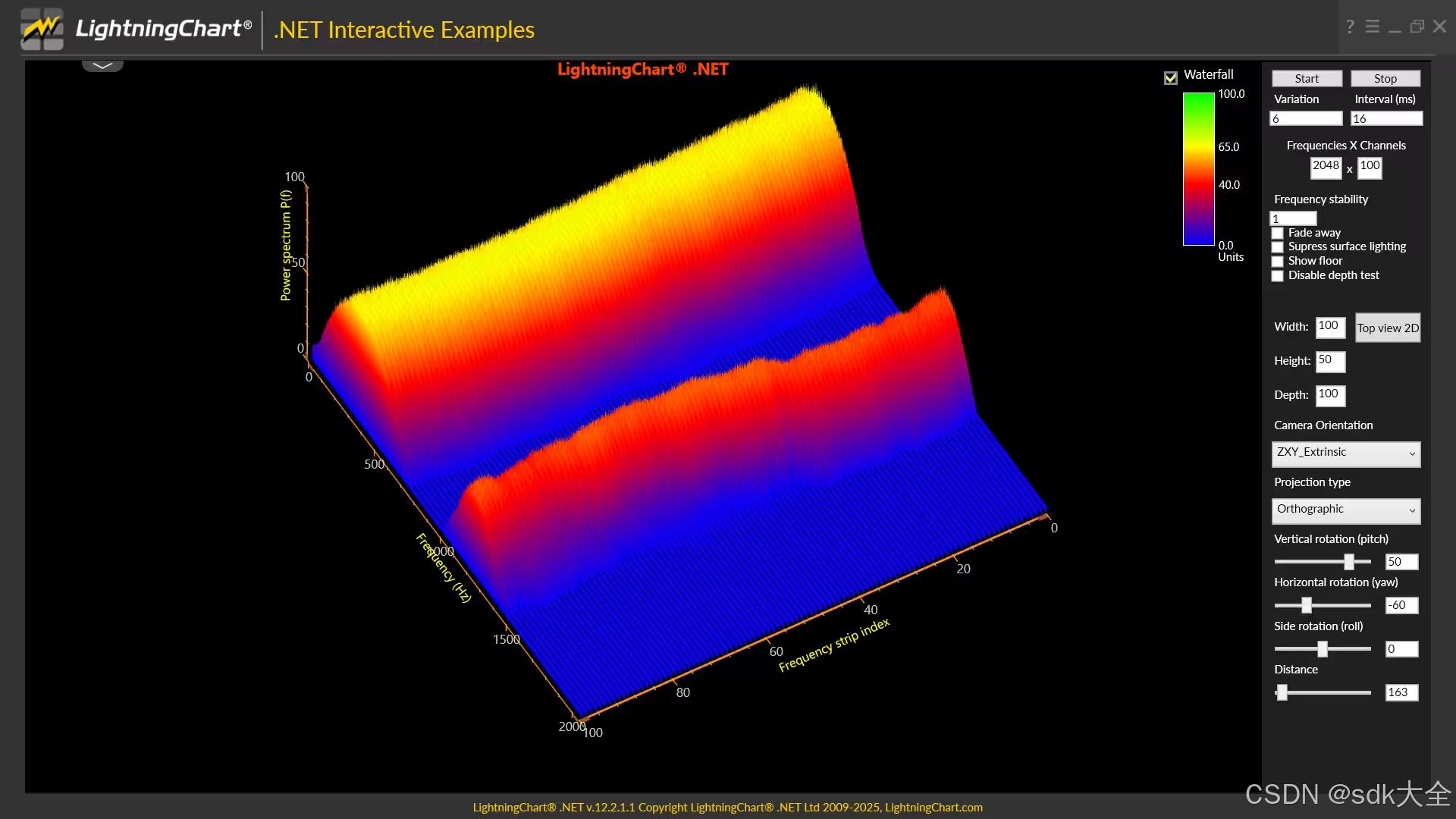1456x819 pixels.
Task: Open the hamburger menu icon
Action: 1373,27
